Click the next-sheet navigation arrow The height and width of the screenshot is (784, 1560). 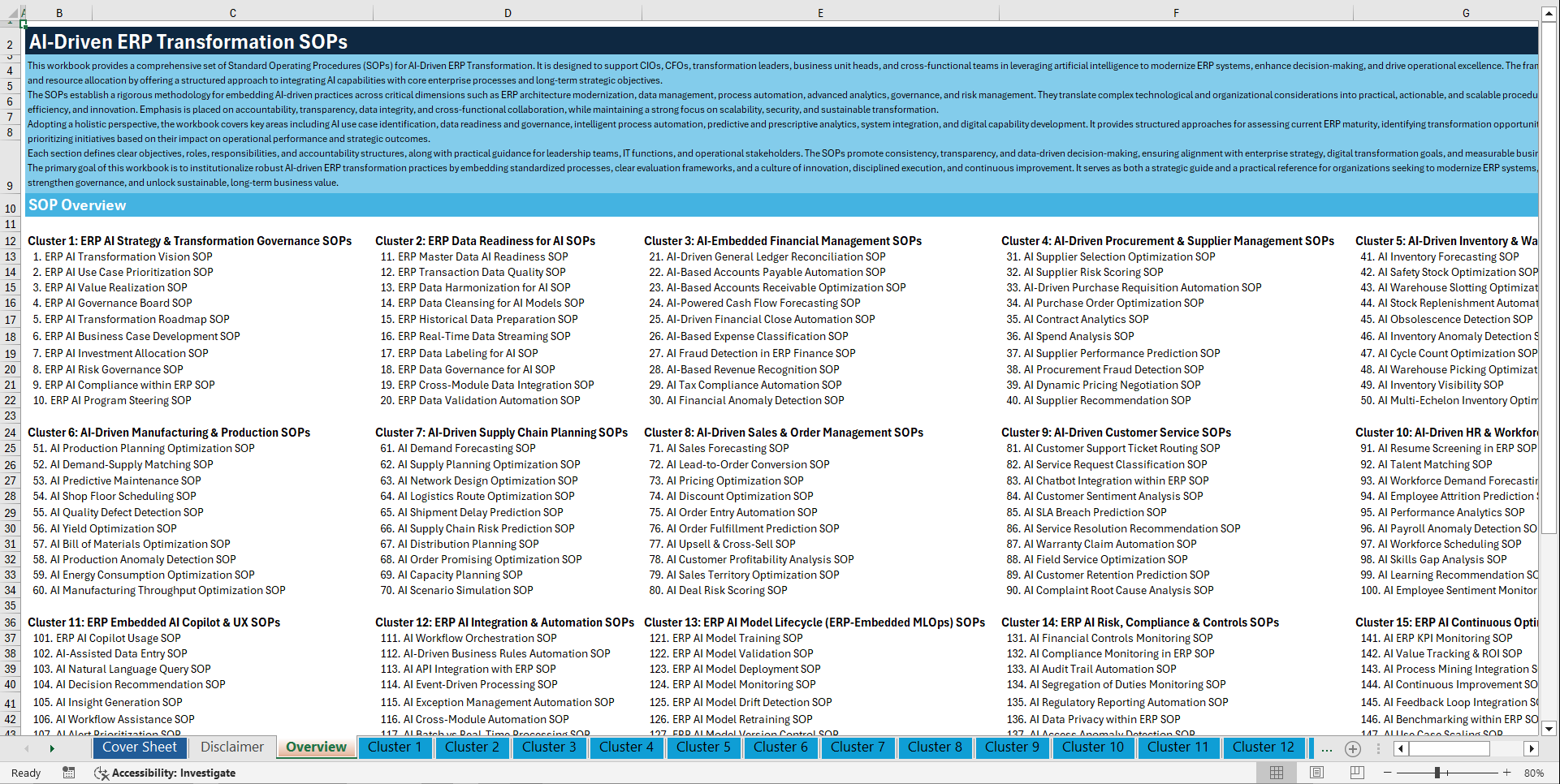coord(52,748)
